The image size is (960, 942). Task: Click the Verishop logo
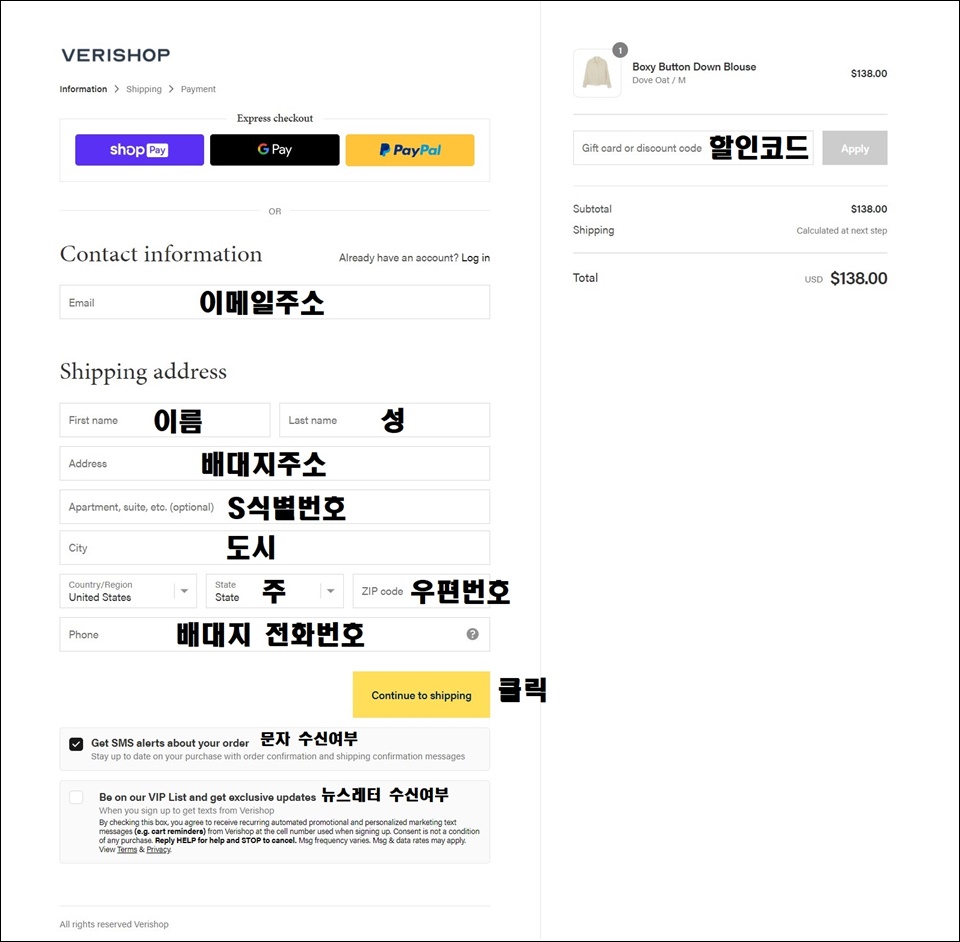tap(116, 55)
